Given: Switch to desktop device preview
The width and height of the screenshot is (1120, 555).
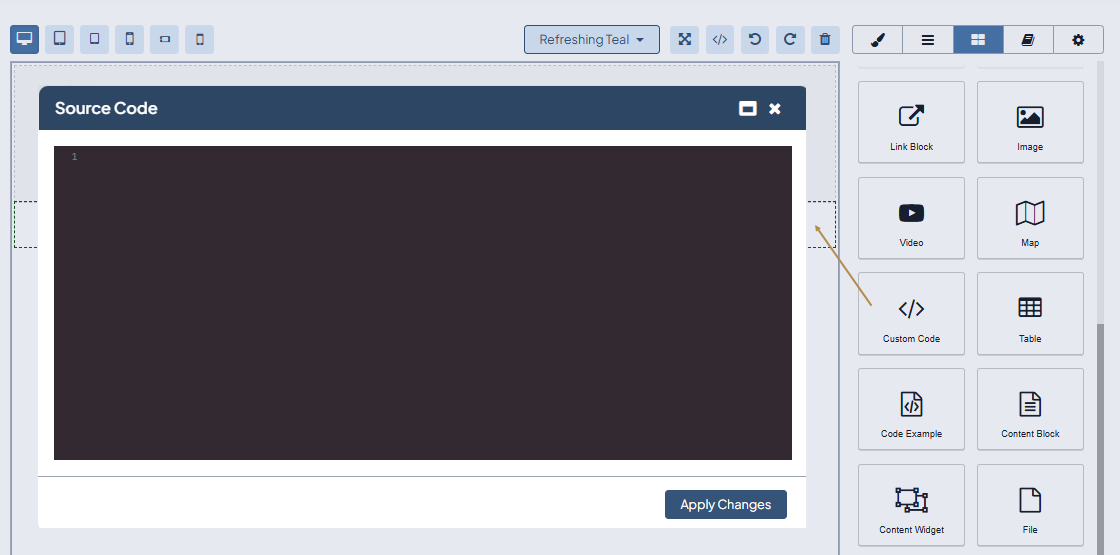Looking at the screenshot, I should 25,39.
